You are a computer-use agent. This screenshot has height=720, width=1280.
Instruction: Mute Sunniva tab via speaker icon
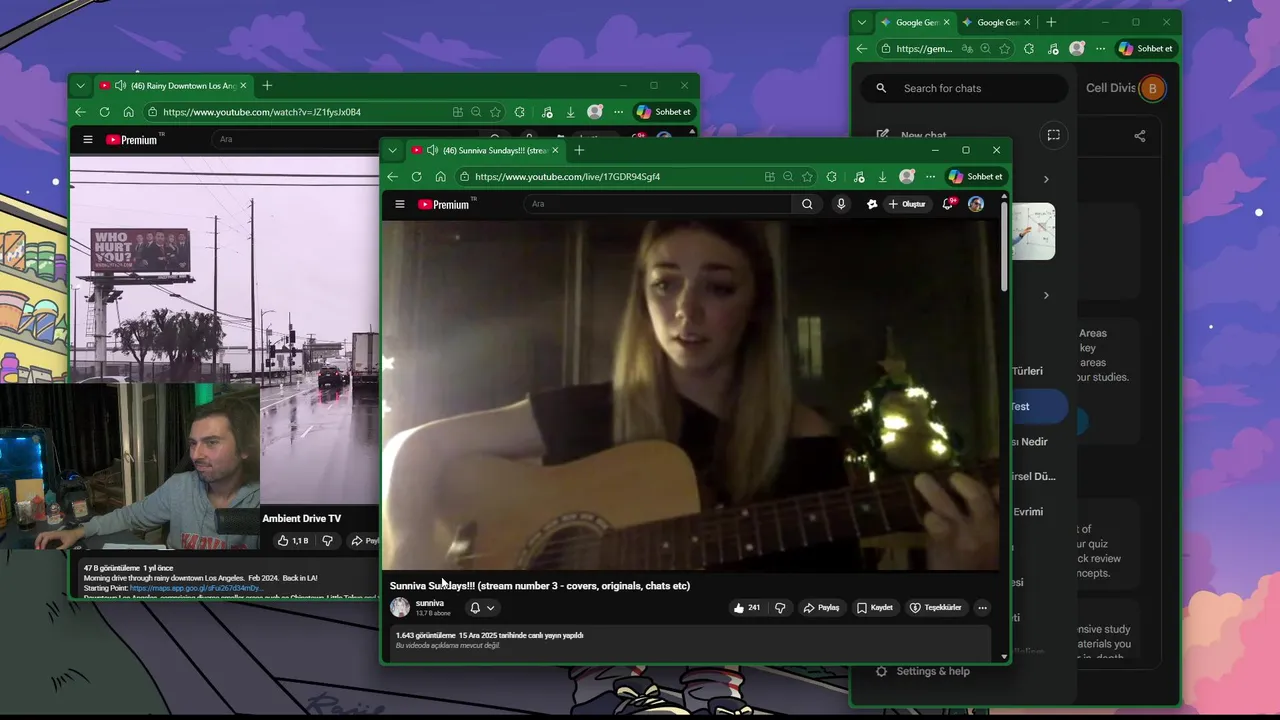pos(433,150)
